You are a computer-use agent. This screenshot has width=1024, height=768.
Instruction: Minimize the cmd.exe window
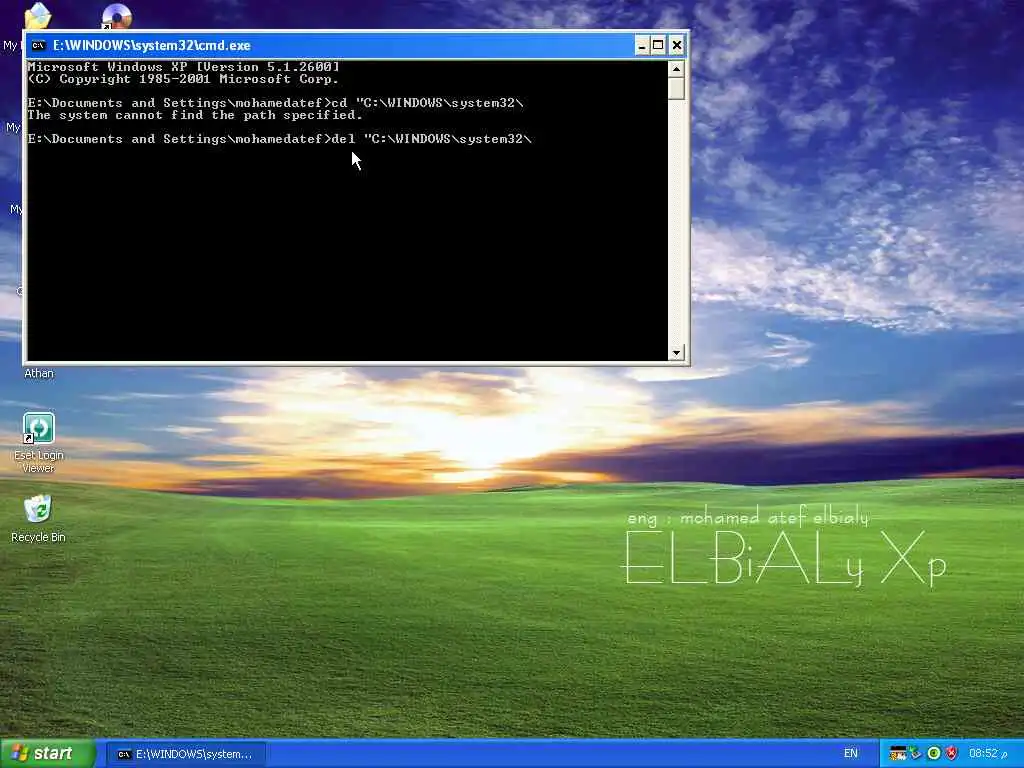[642, 45]
